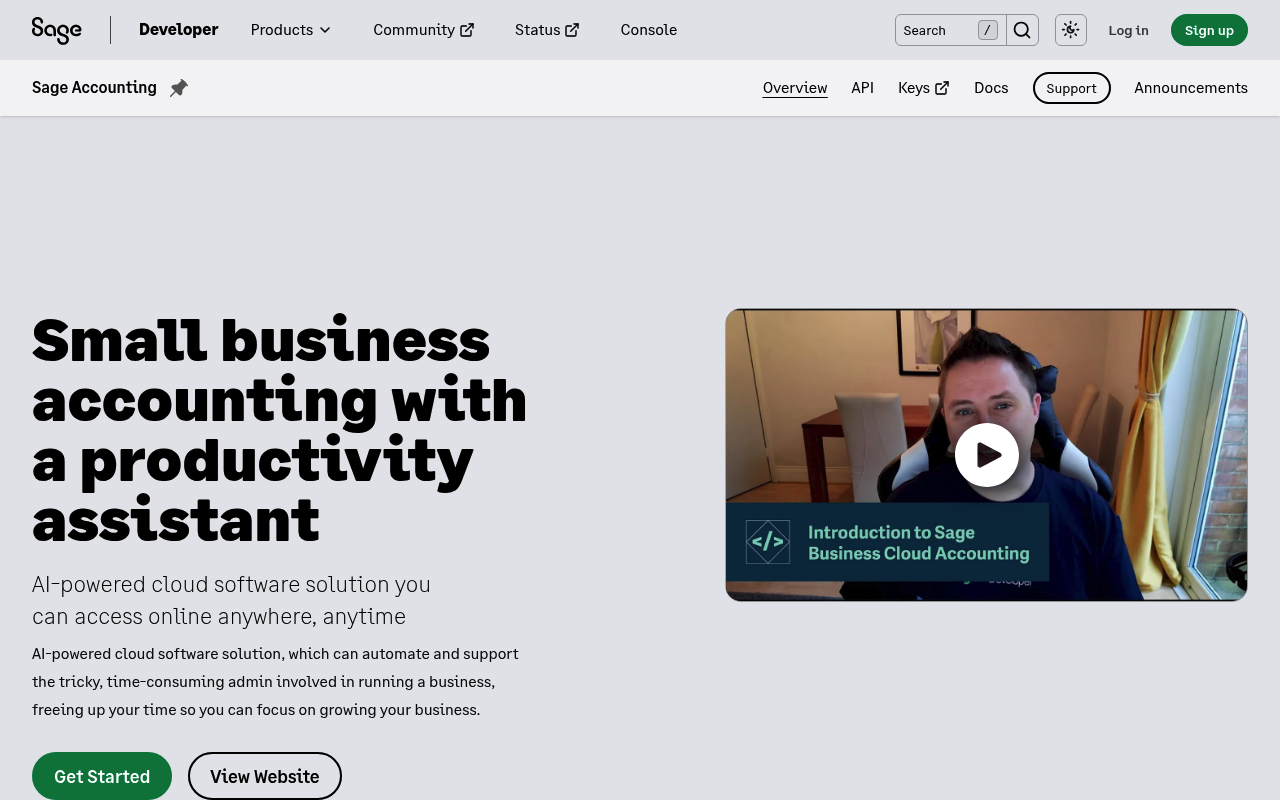
Task: Click the pin icon next to Sage Accounting
Action: point(179,88)
